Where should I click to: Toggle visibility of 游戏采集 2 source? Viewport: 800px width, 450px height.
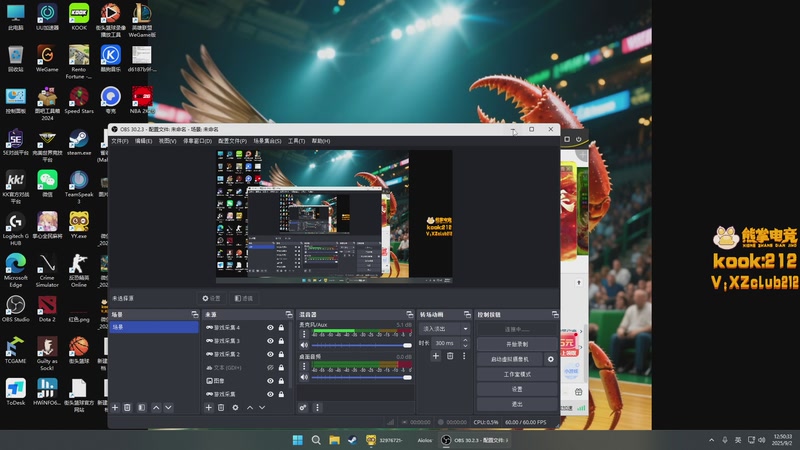pos(270,354)
